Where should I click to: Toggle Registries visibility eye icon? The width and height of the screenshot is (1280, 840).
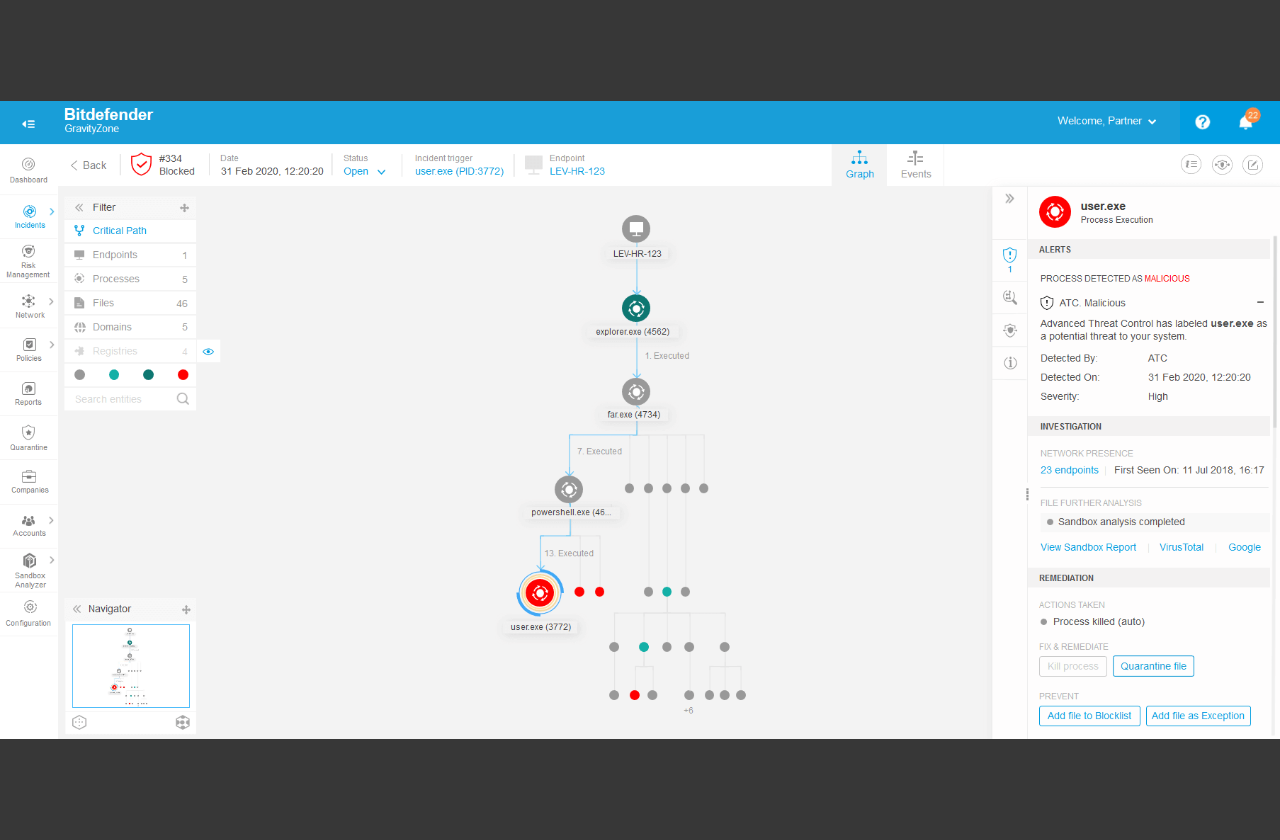coord(208,351)
